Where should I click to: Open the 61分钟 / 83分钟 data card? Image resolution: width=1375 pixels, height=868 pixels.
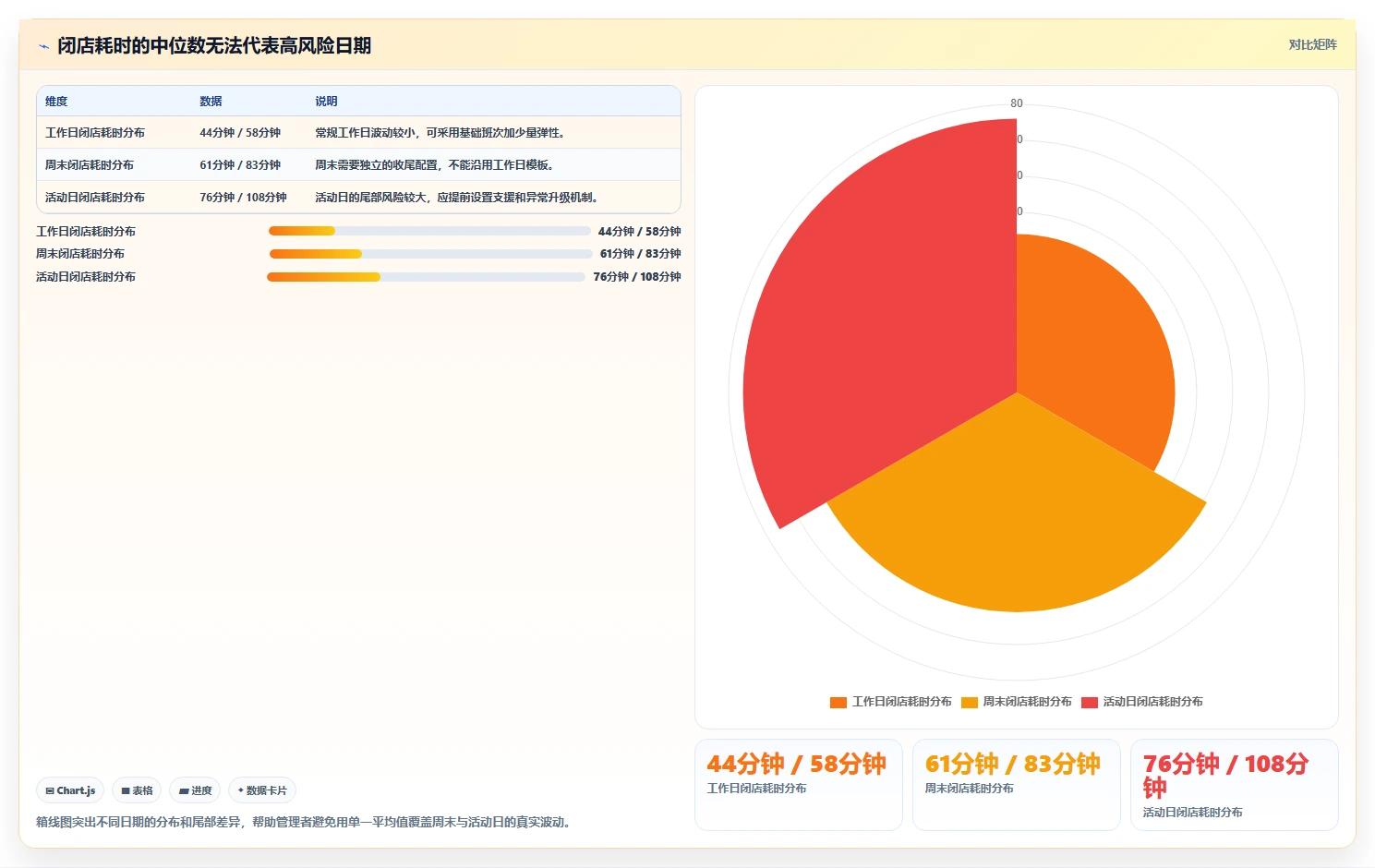(x=1016, y=785)
